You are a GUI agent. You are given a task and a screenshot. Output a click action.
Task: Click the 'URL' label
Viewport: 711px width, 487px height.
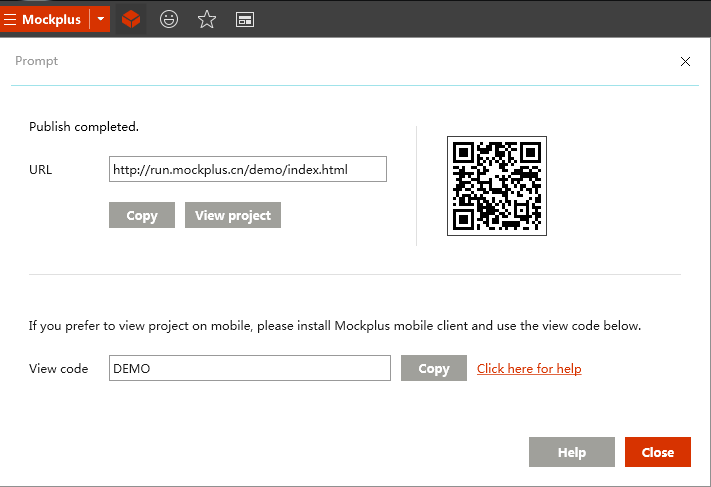click(x=40, y=170)
